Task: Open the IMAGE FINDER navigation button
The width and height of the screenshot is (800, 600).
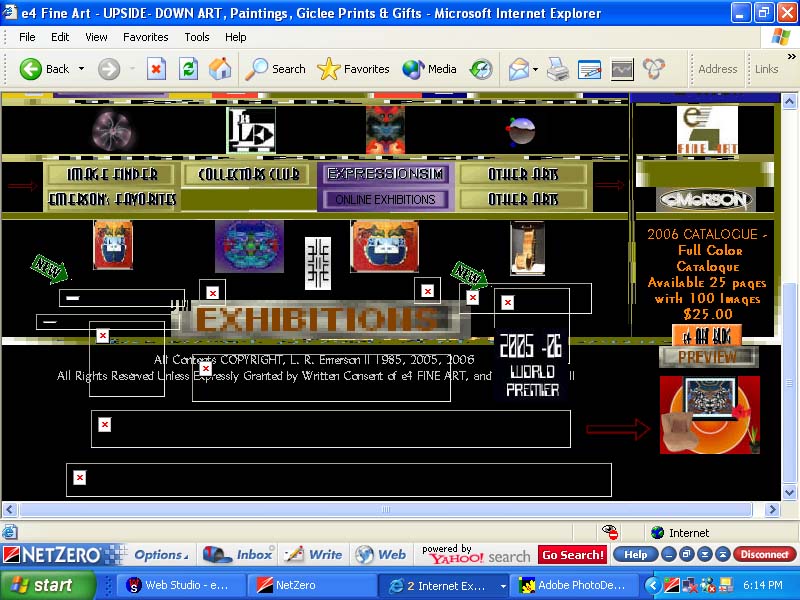Action: tap(112, 174)
